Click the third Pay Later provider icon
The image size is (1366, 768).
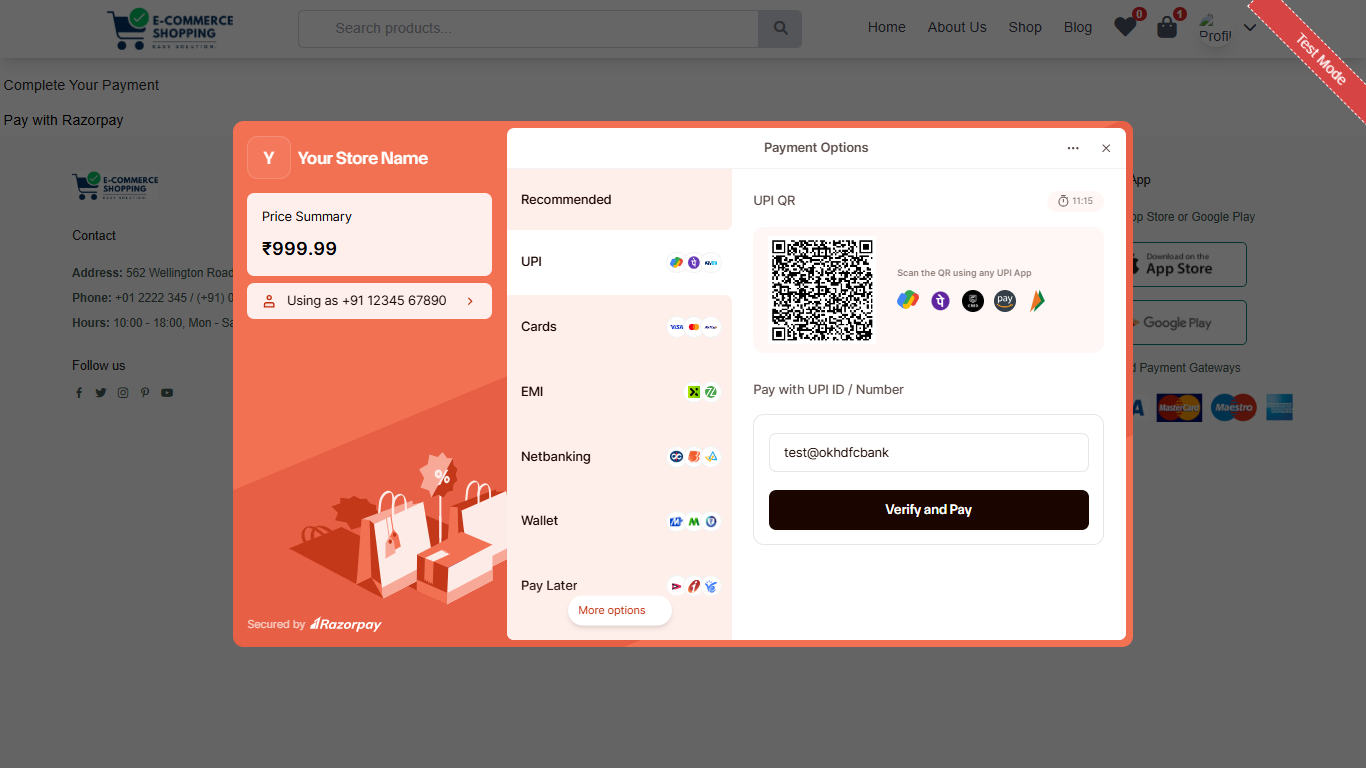[711, 586]
